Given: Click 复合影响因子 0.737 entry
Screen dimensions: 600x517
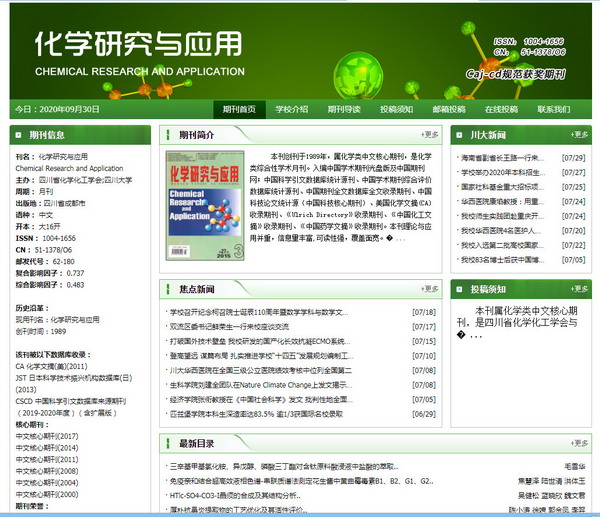Looking at the screenshot, I should [x=50, y=274].
